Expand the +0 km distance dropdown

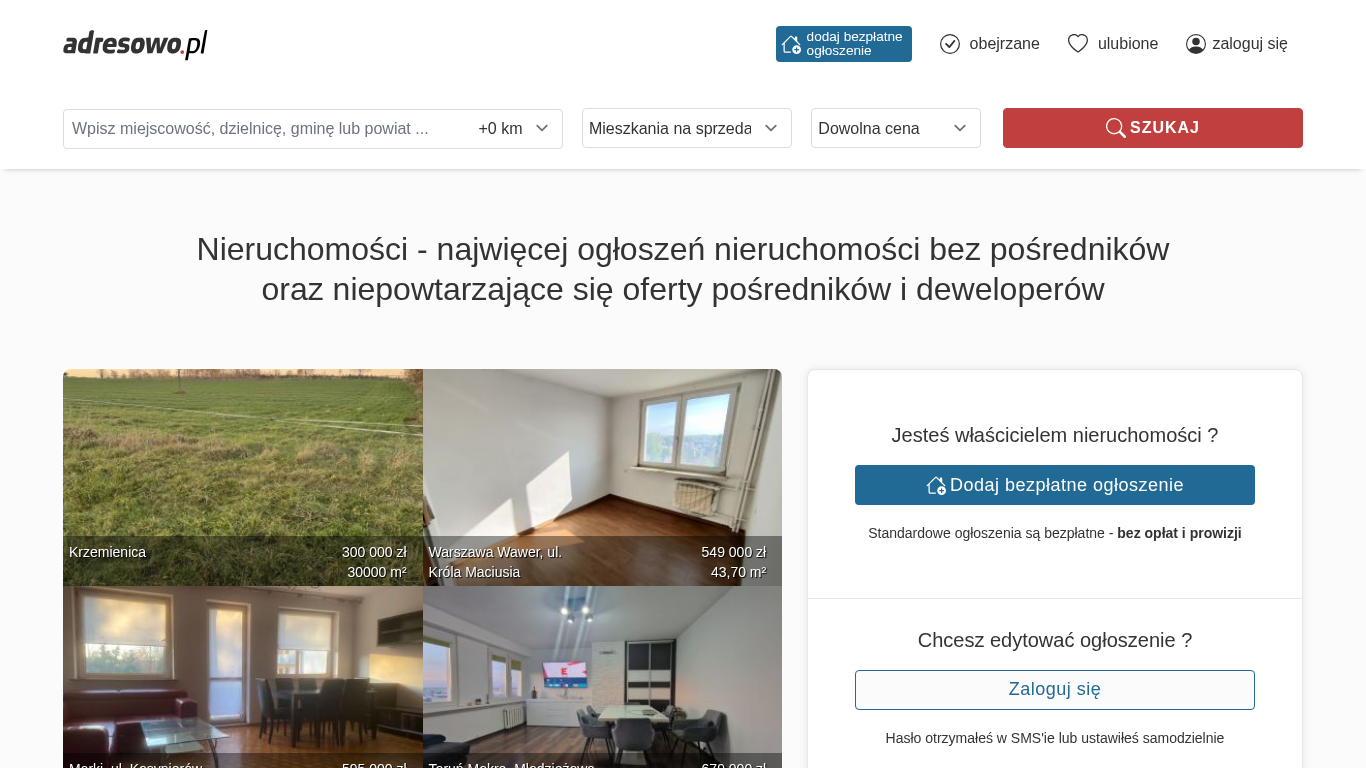(514, 128)
